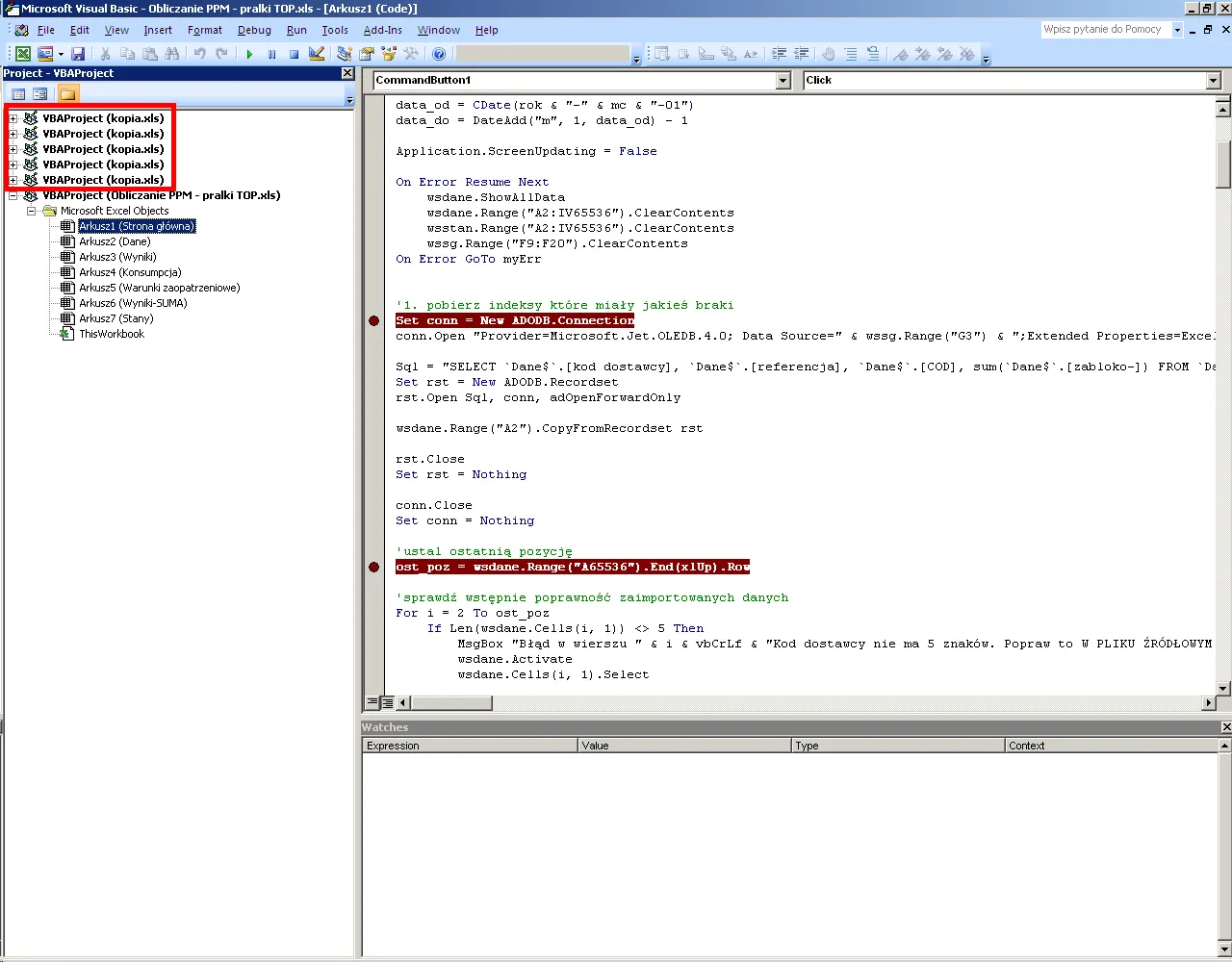
Task: Open the Click procedure dropdown
Action: tap(1213, 81)
